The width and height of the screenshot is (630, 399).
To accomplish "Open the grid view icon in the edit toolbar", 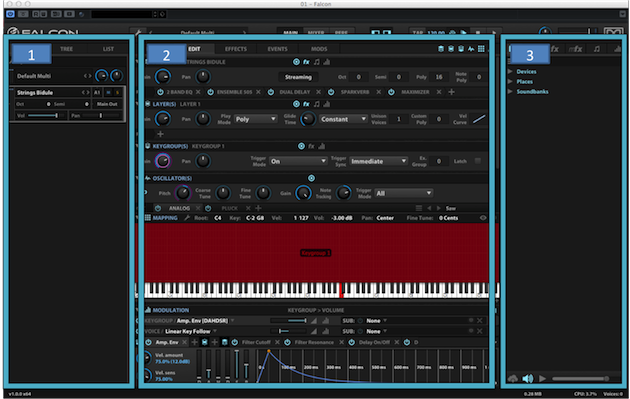I will point(481,49).
